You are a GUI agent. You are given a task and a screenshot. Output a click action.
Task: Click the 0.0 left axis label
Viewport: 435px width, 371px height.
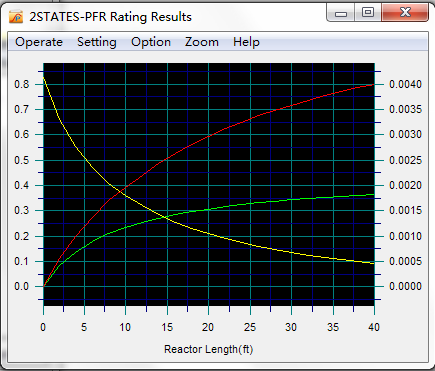pyautogui.click(x=22, y=286)
